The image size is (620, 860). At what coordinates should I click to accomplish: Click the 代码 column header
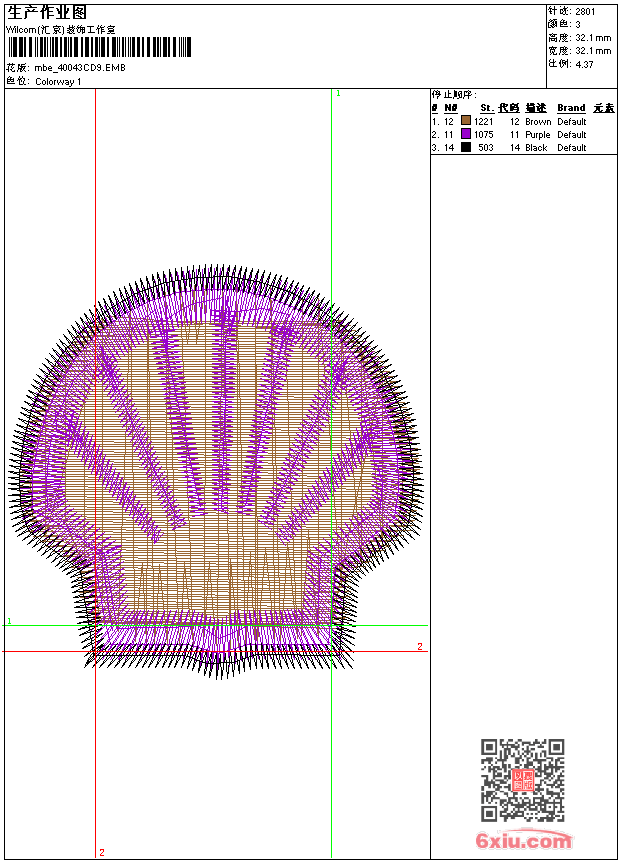click(509, 108)
